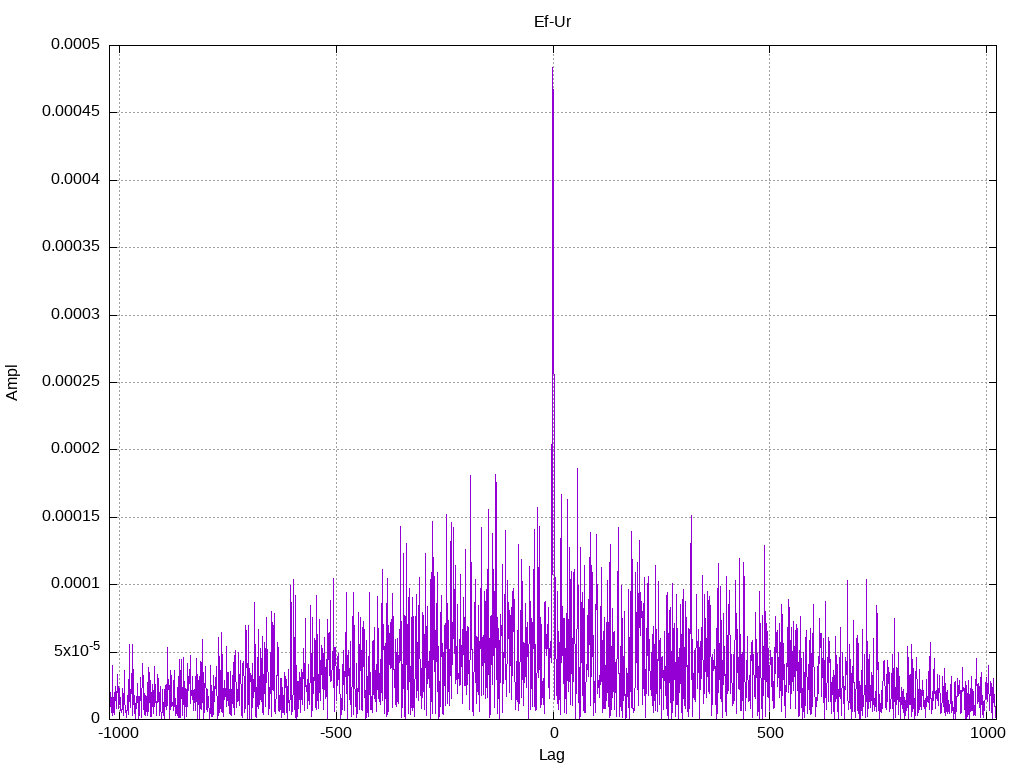
Task: Click the Lag x-axis label
Action: [x=552, y=755]
